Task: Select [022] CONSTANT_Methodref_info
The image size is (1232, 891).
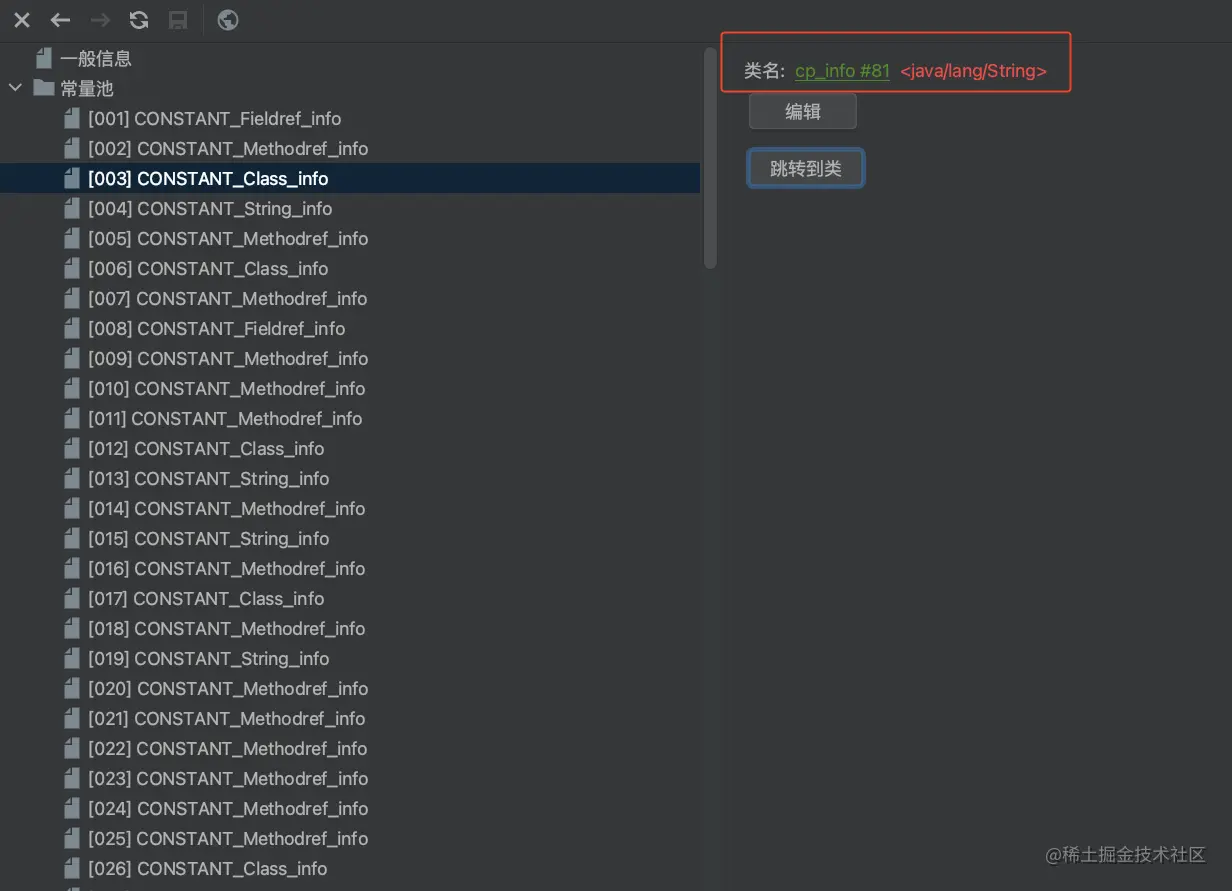Action: coord(350,748)
